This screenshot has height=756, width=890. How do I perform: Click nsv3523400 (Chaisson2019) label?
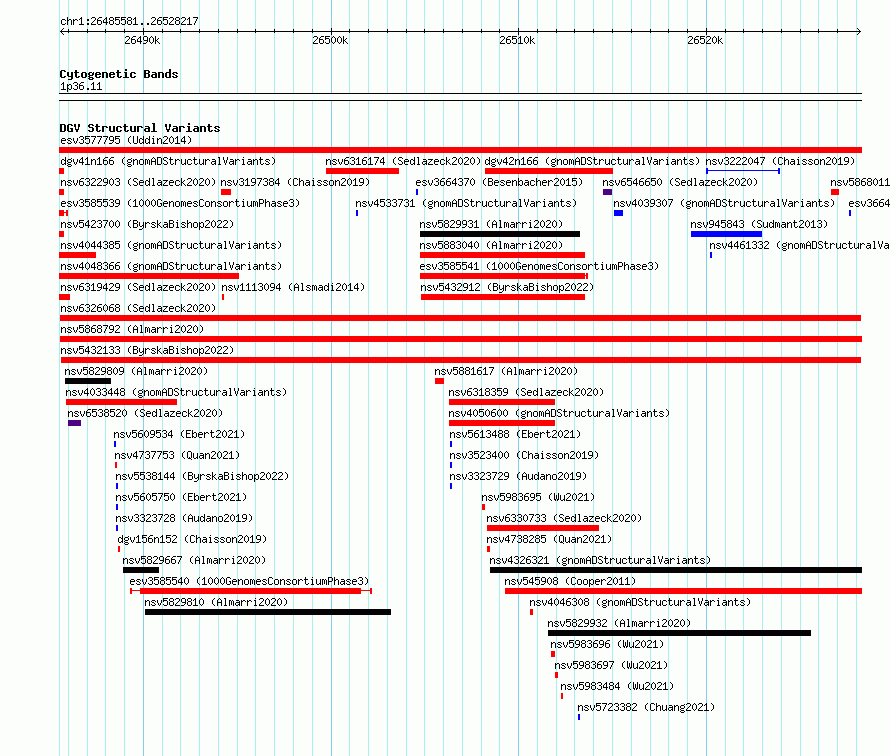point(524,455)
